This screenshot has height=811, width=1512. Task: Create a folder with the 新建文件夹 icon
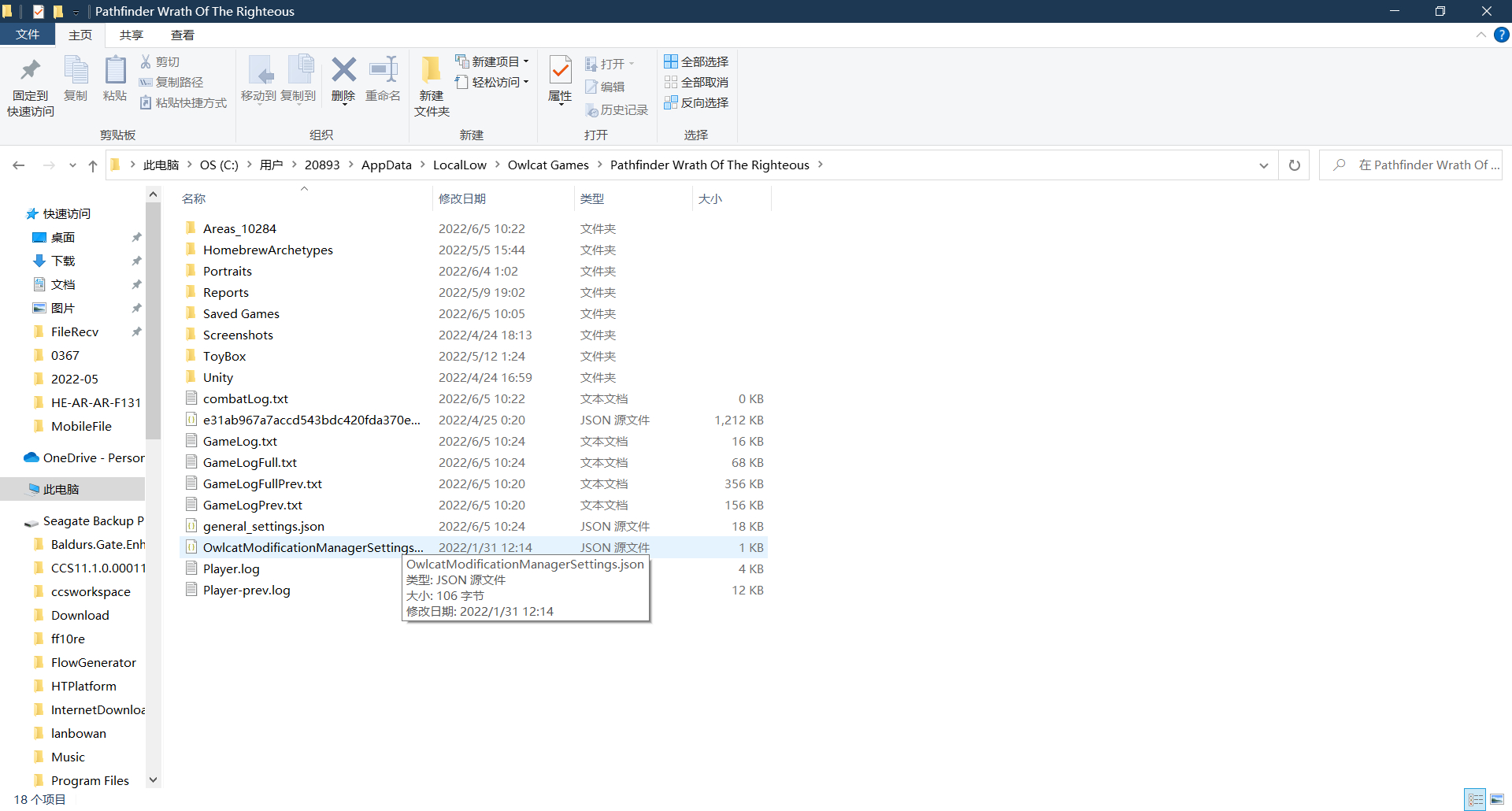432,70
